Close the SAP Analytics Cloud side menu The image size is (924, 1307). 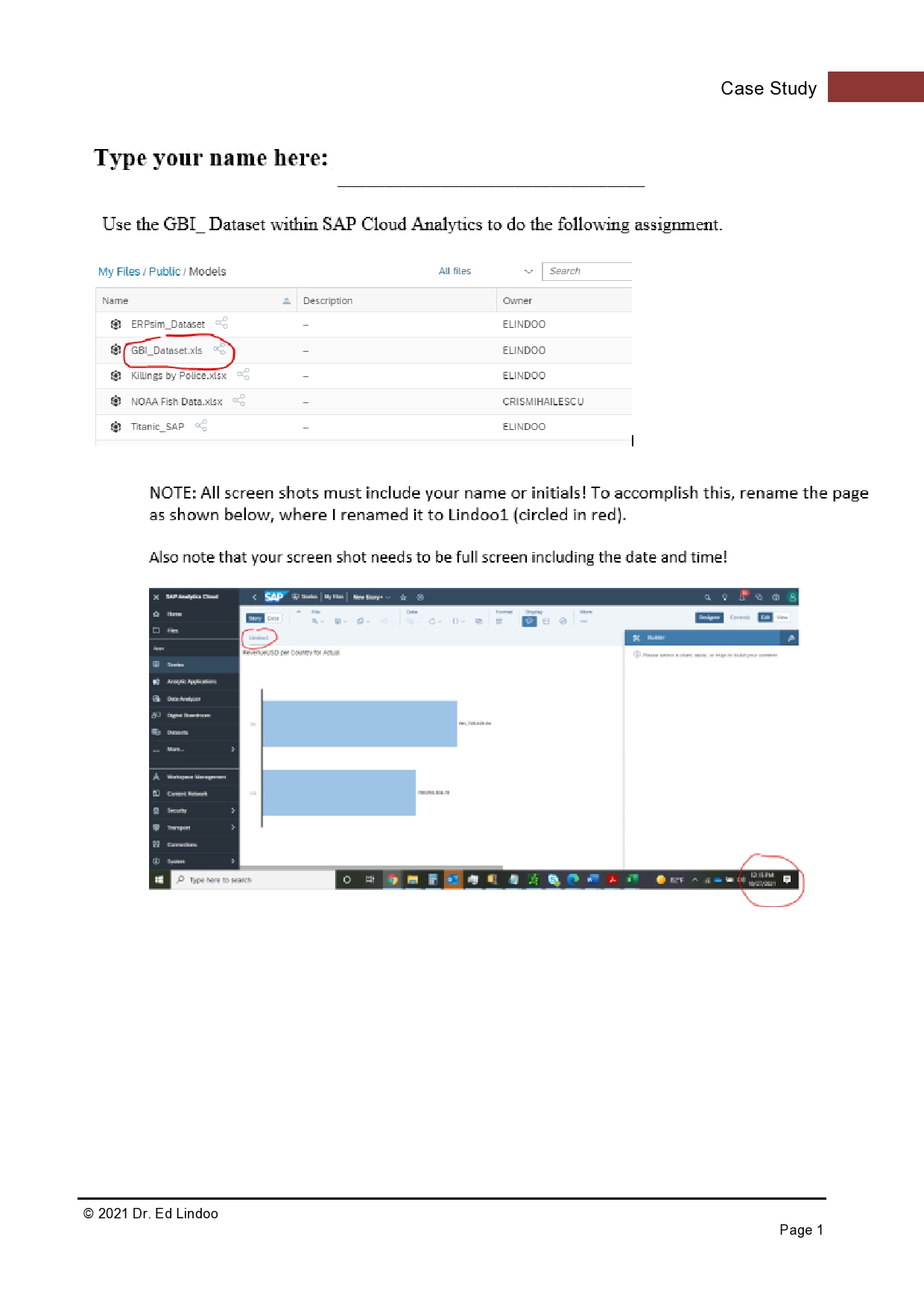point(156,597)
